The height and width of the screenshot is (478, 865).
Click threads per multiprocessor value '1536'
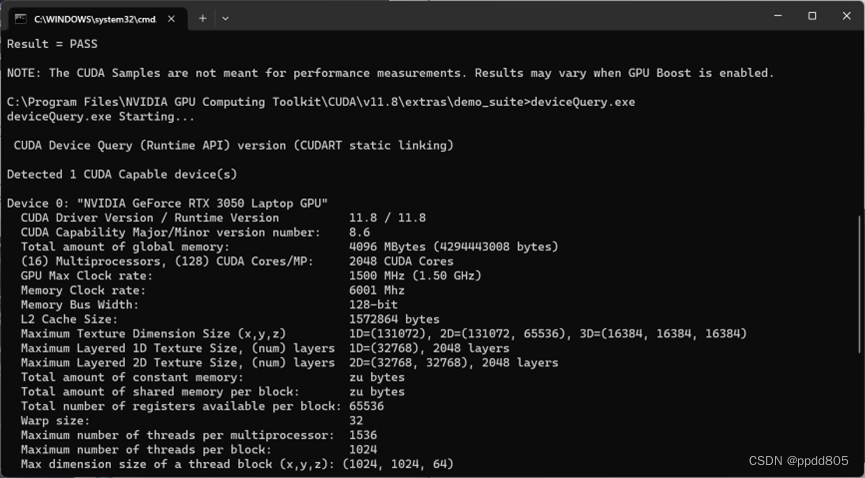363,435
